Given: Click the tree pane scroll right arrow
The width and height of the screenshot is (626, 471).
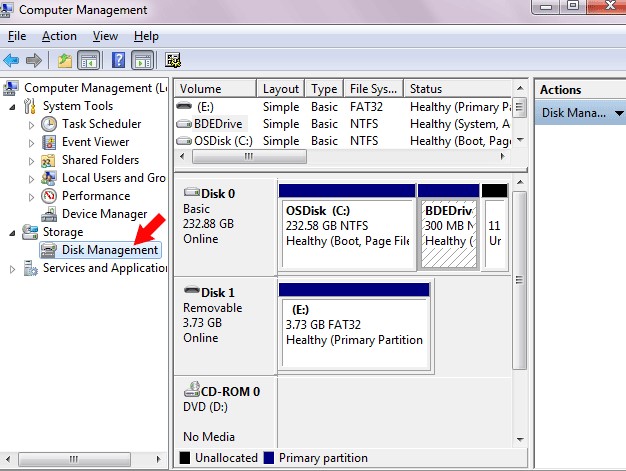Looking at the screenshot, I should (x=159, y=459).
